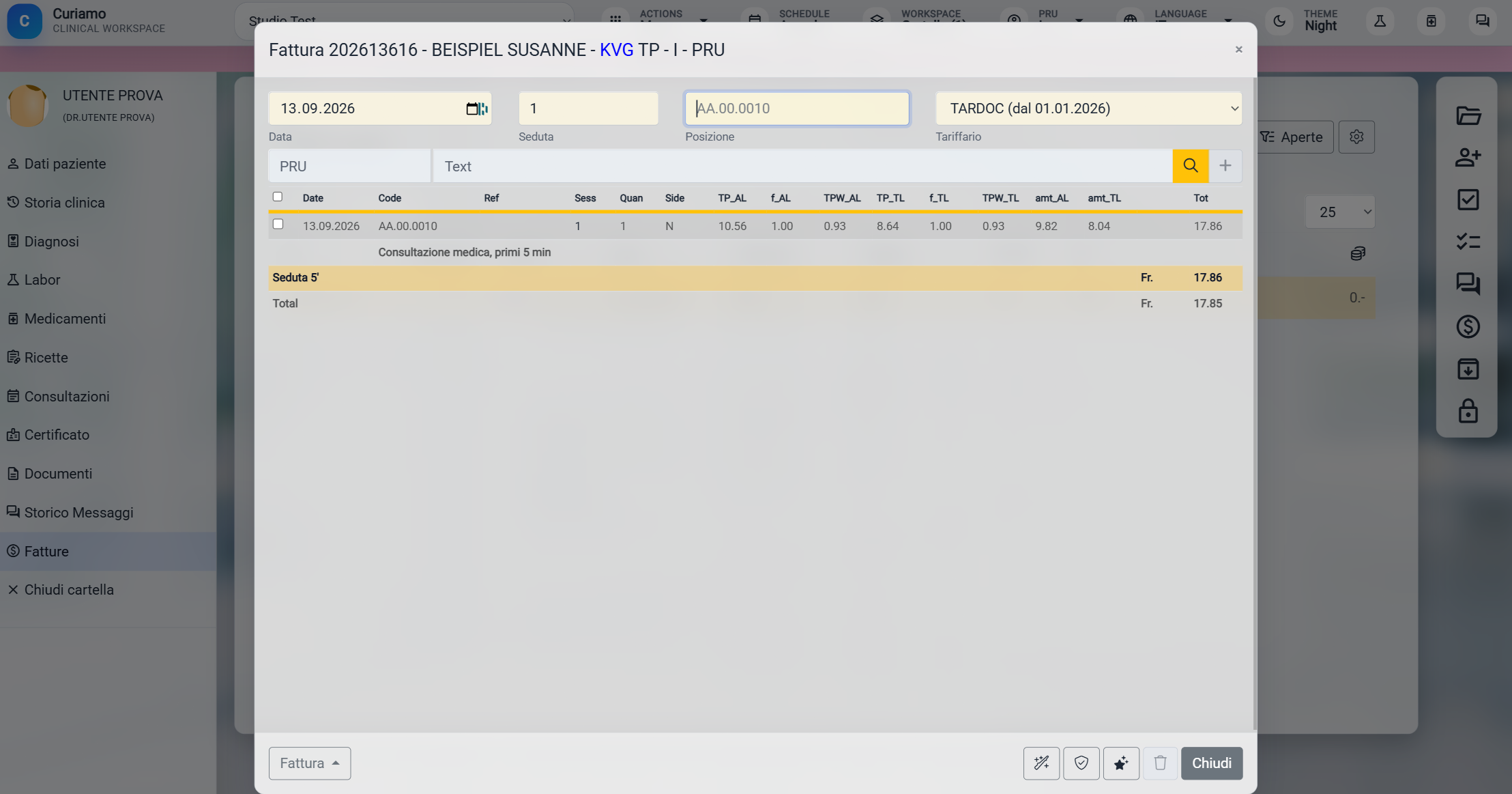Viewport: 1512px width, 794px height.
Task: Click the Posizione input field
Action: click(797, 109)
